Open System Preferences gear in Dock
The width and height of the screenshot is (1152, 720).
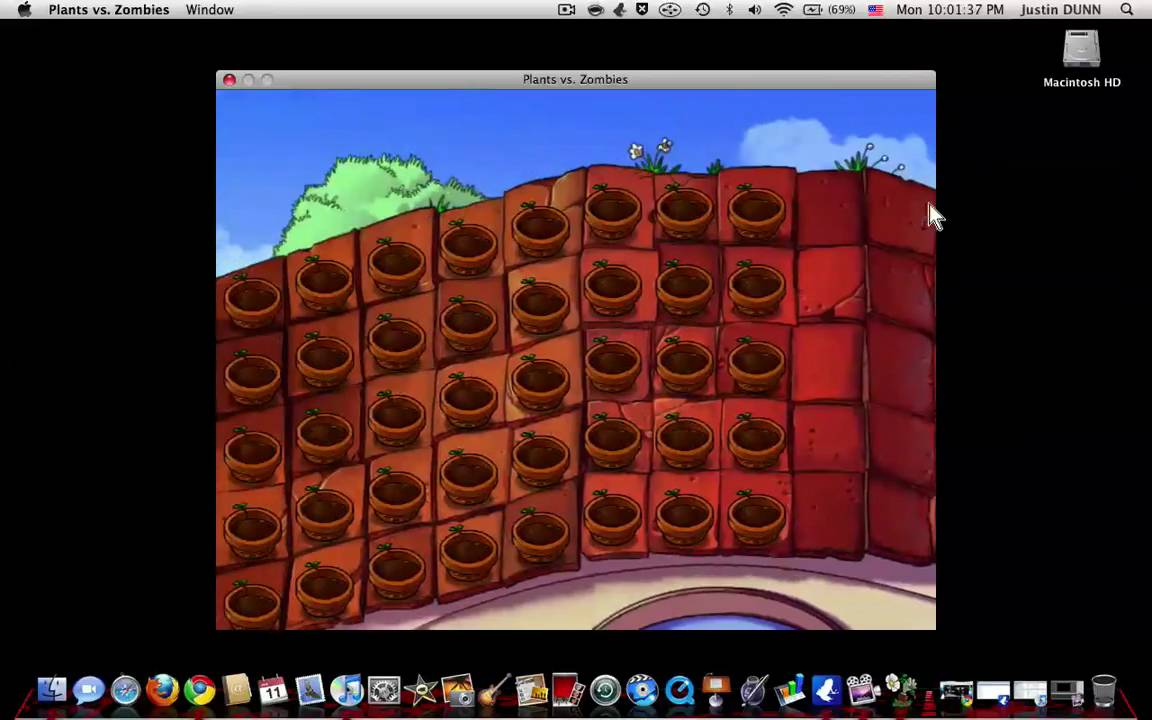(384, 691)
